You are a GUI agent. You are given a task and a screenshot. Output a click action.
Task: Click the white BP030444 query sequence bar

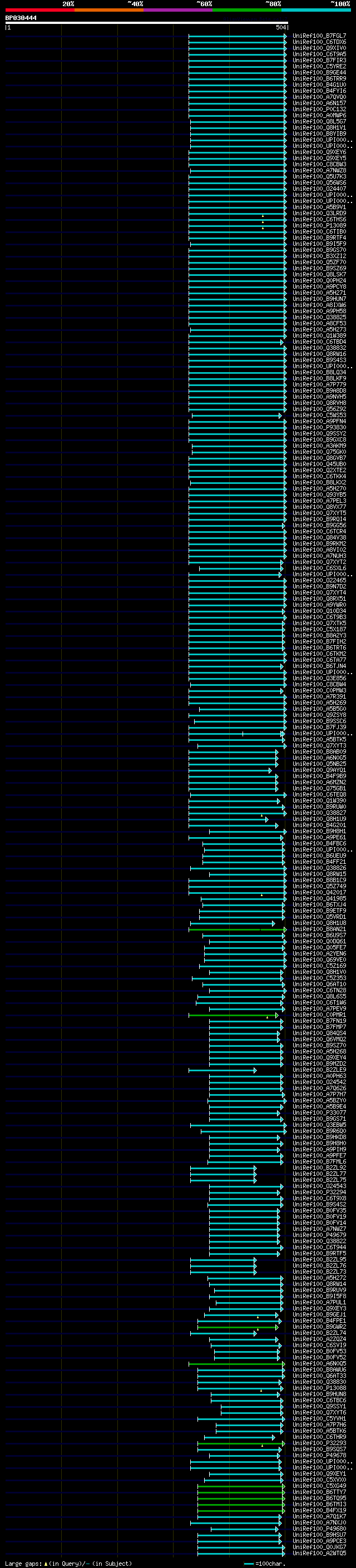147,22
